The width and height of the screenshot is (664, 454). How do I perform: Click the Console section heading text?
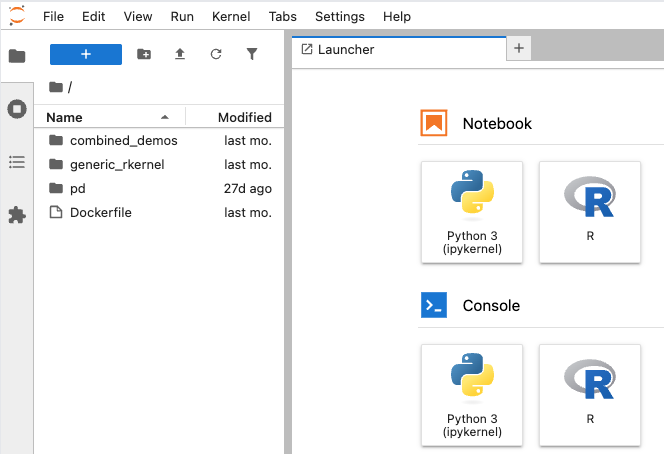tap(491, 306)
